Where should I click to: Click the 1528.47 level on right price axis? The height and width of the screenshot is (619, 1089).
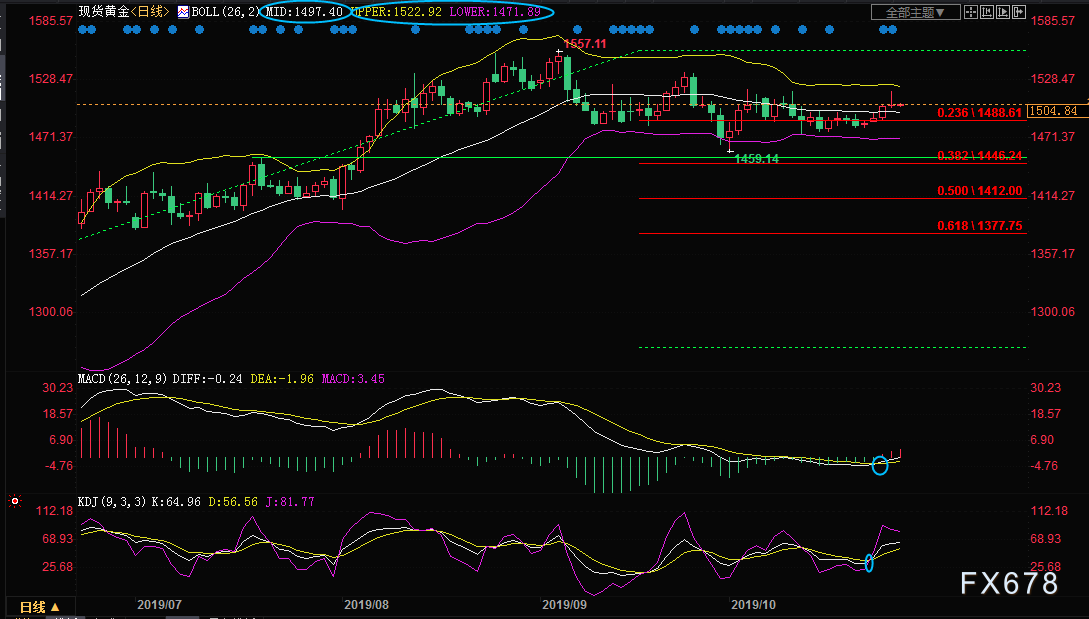[x=1053, y=79]
